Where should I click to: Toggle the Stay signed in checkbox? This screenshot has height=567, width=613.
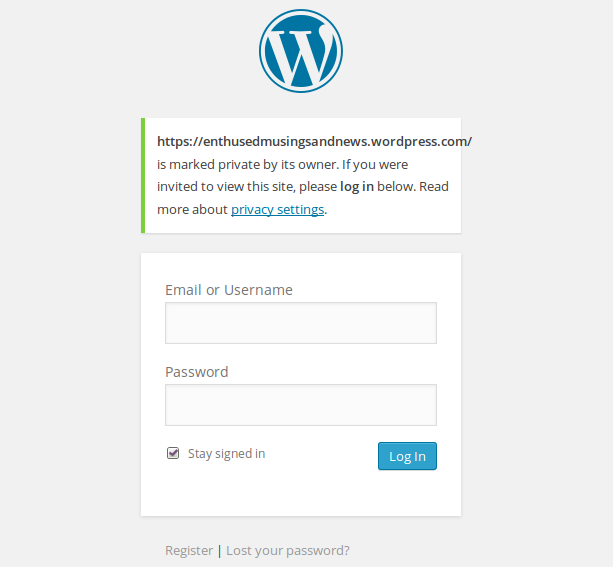tap(173, 453)
